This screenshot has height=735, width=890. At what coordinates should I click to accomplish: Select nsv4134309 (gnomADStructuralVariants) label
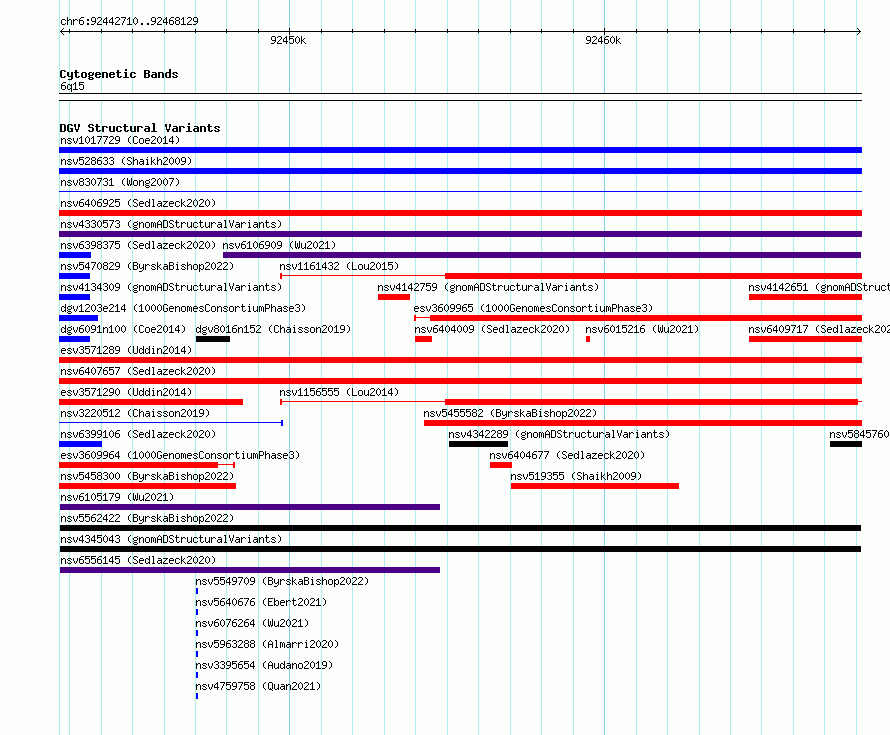coord(171,287)
